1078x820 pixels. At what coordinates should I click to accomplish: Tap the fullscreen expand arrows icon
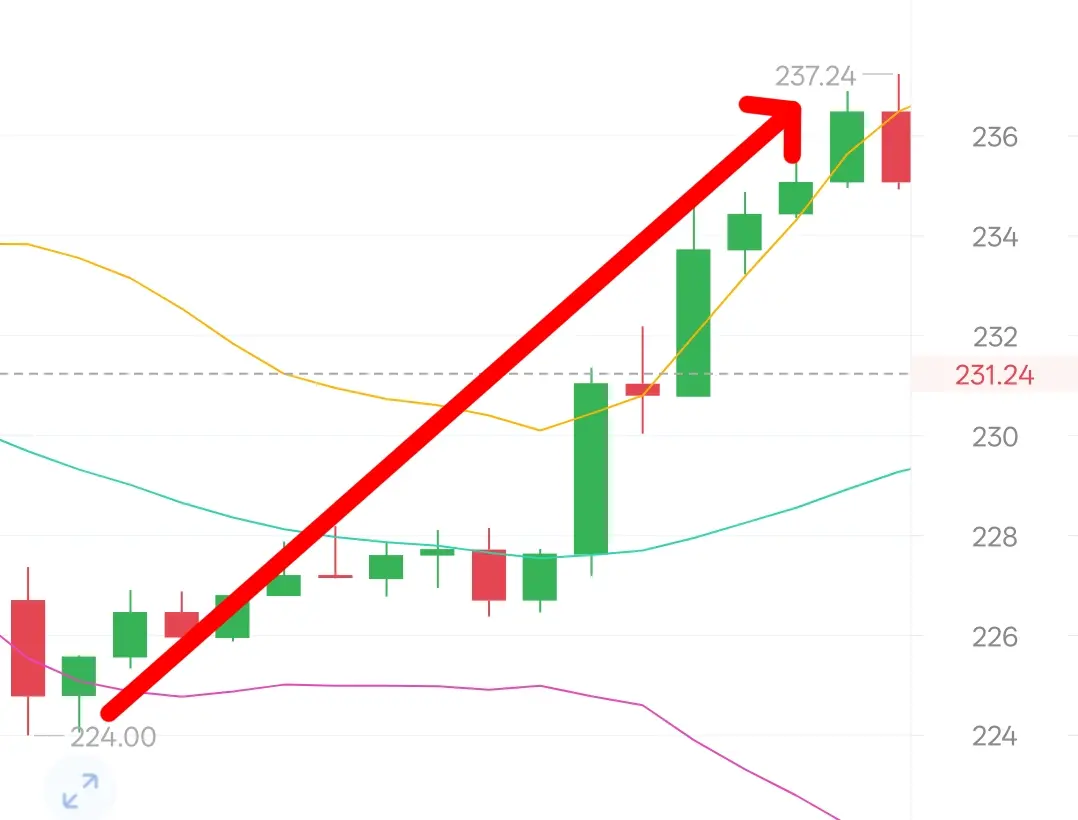(80, 790)
